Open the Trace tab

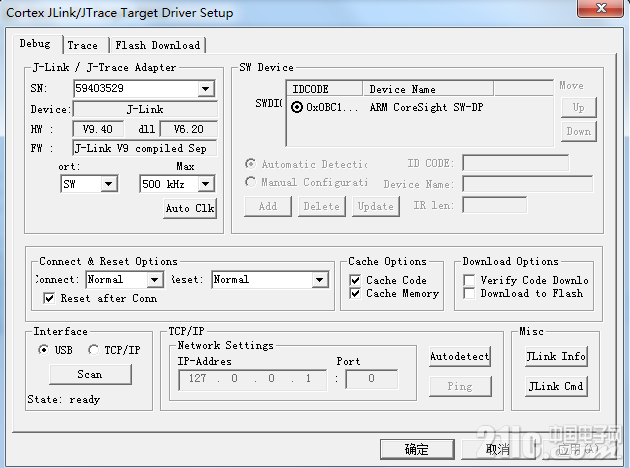click(x=83, y=45)
